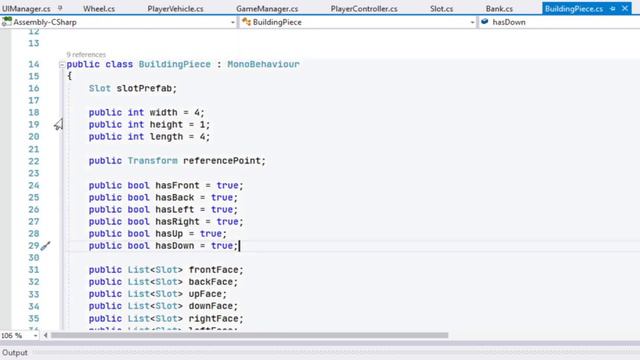Click the length variable on line 20

point(166,137)
